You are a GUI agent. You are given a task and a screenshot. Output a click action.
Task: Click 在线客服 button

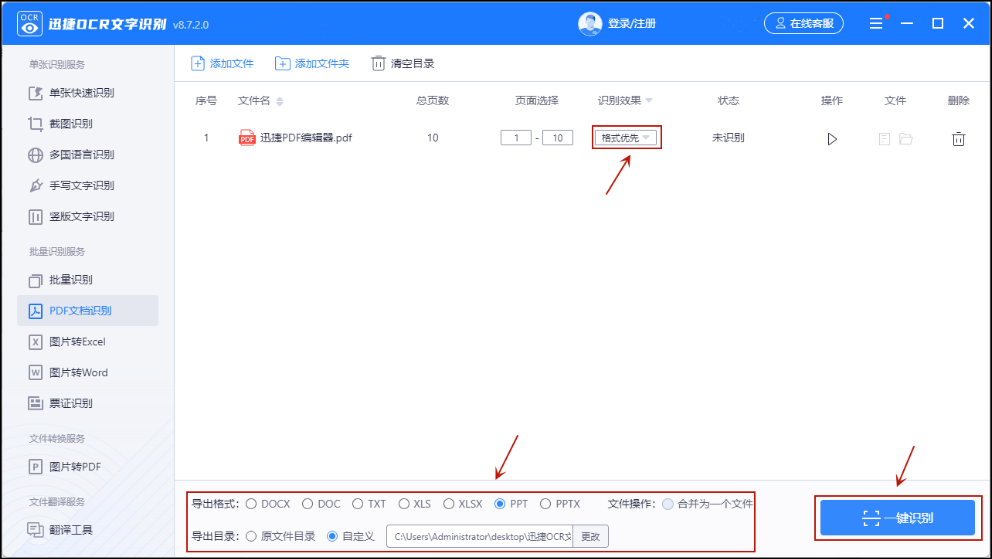pyautogui.click(x=803, y=23)
